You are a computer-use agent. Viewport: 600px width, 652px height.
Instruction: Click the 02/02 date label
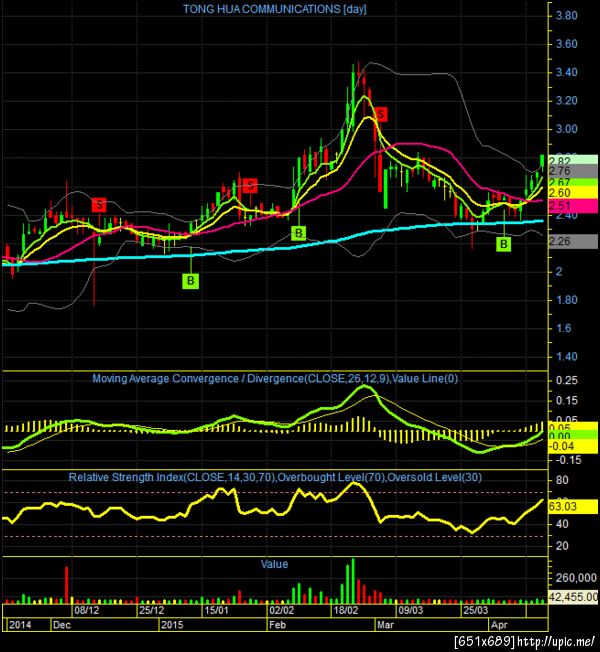pyautogui.click(x=281, y=610)
